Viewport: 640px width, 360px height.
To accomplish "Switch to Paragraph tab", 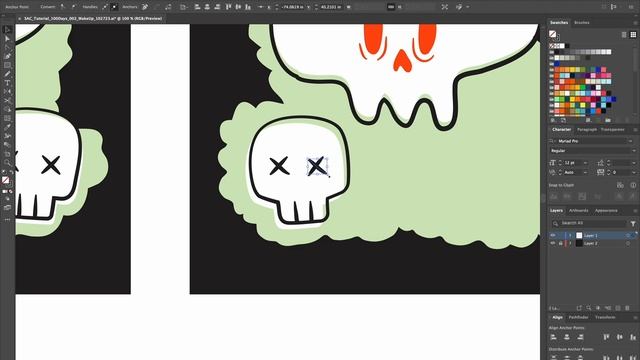I will tap(587, 129).
